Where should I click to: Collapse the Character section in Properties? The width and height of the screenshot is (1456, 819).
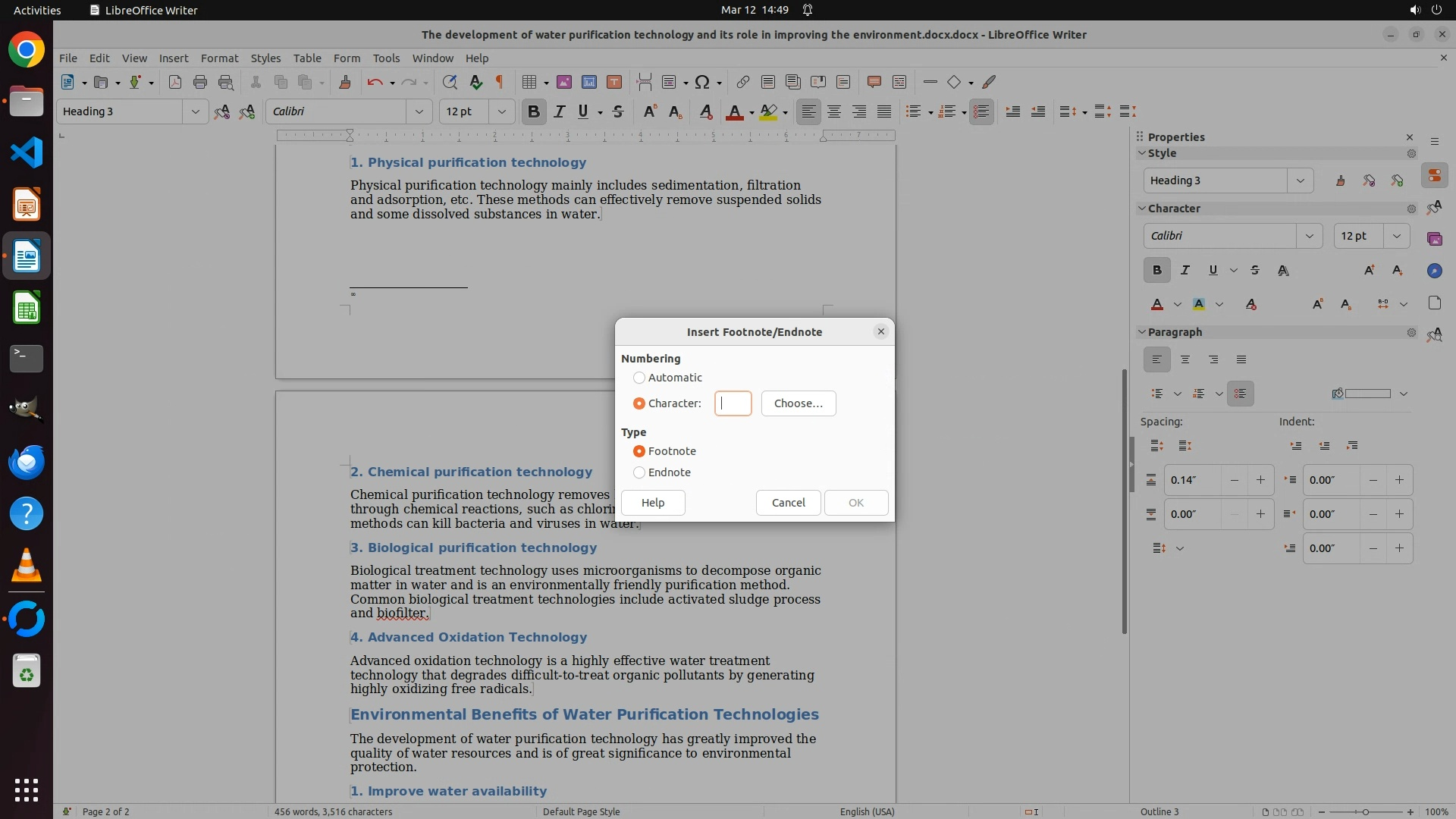tap(1142, 209)
